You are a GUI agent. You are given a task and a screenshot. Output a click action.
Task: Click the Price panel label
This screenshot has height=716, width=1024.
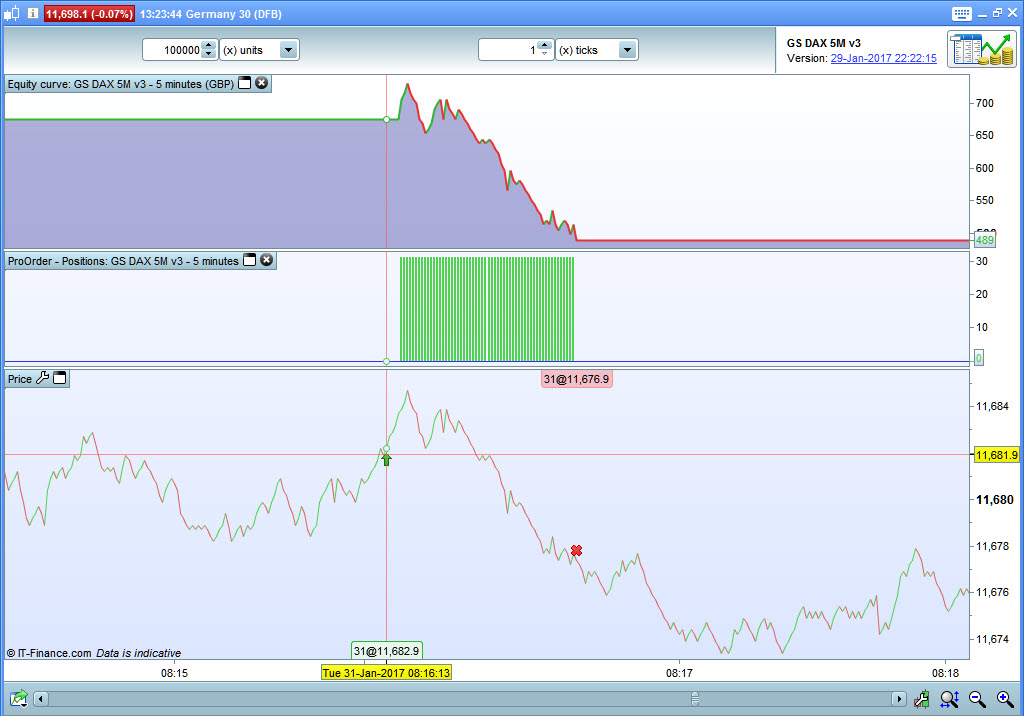coord(20,379)
